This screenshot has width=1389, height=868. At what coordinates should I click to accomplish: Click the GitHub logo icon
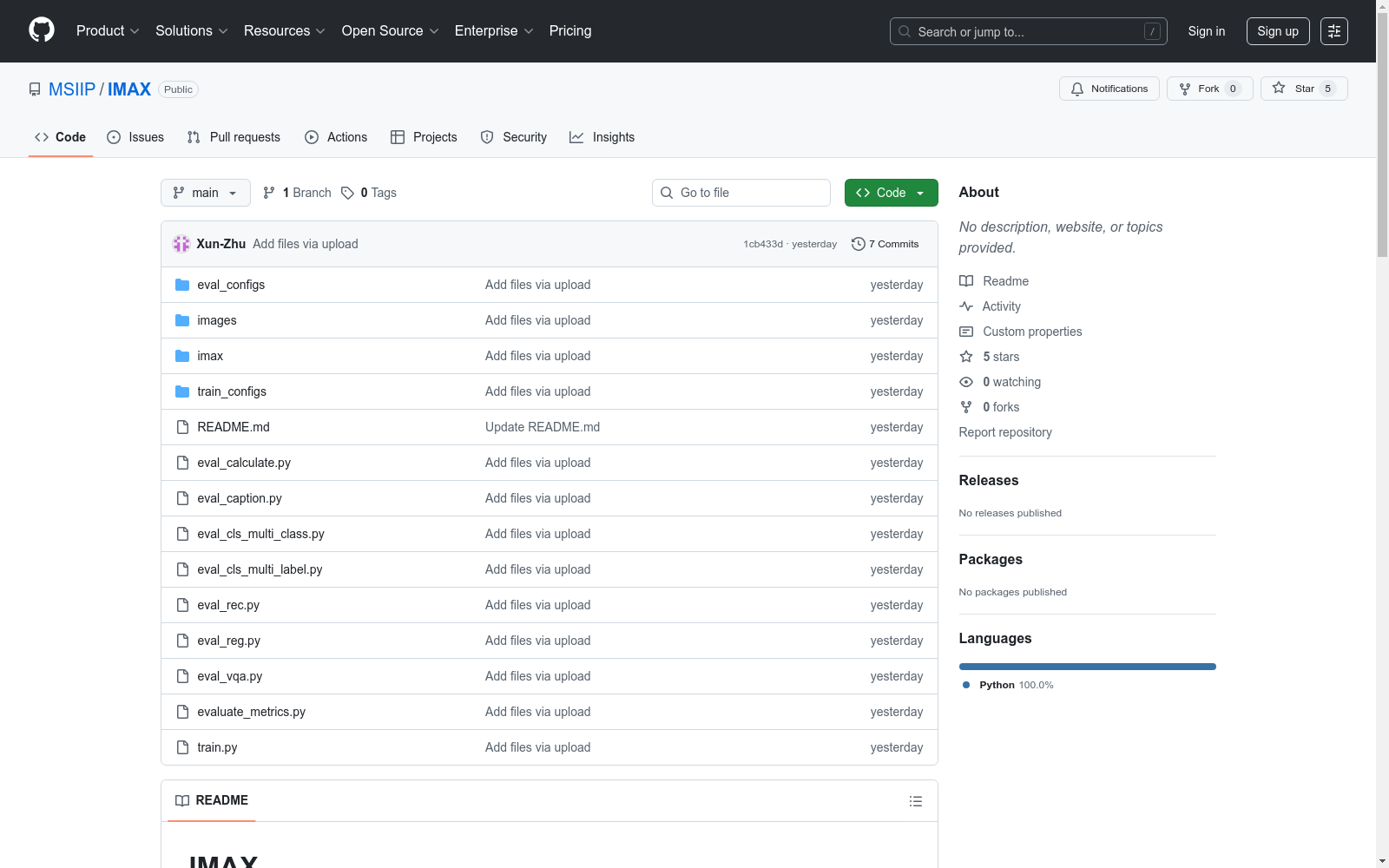click(42, 30)
